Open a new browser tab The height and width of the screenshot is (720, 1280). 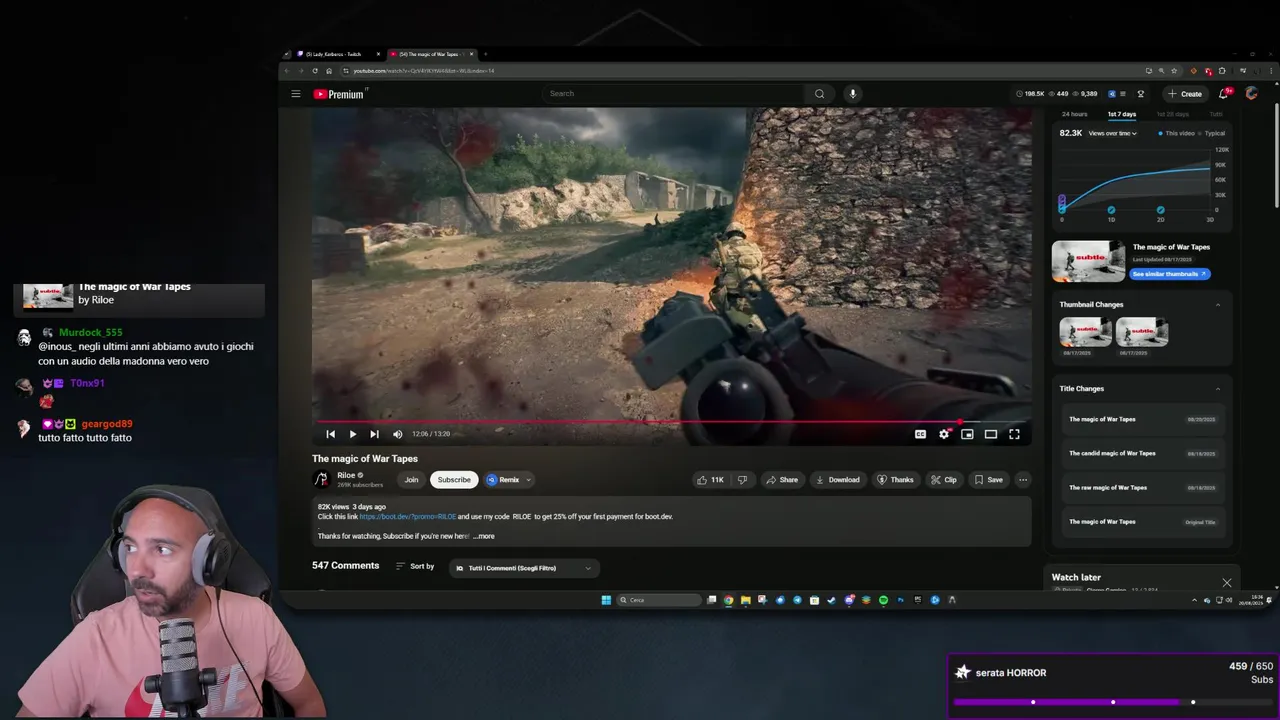485,54
